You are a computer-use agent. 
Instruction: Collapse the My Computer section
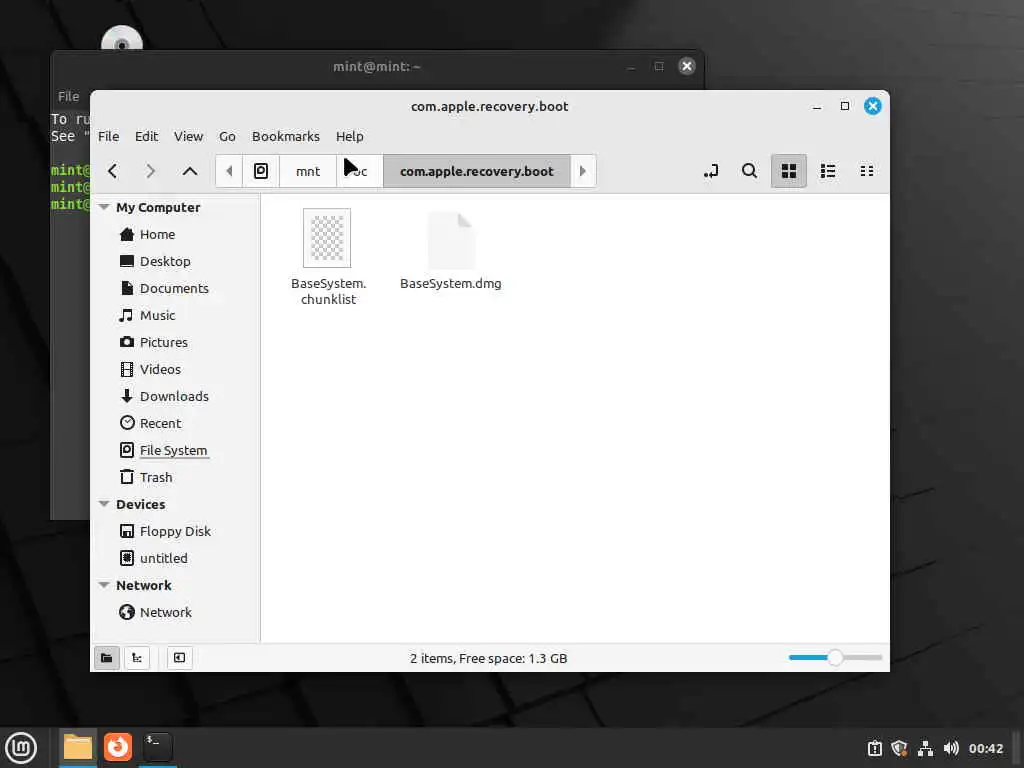(x=104, y=207)
